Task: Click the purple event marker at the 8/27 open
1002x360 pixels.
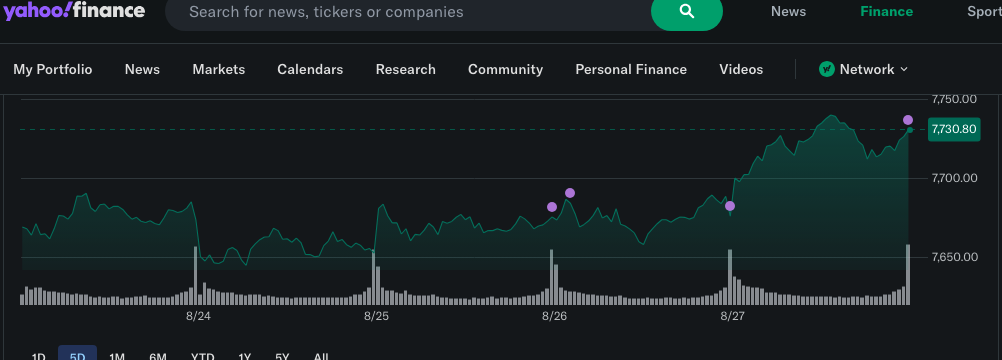Action: pyautogui.click(x=730, y=206)
